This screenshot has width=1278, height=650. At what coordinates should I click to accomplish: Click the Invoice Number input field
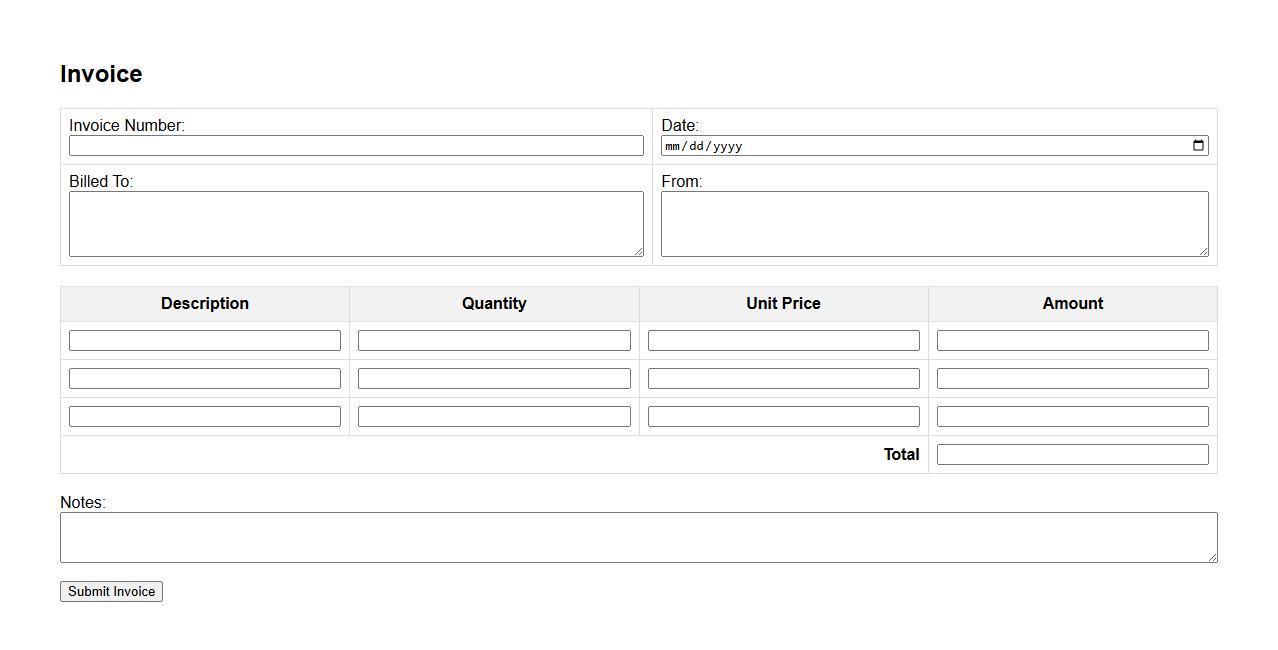[356, 146]
